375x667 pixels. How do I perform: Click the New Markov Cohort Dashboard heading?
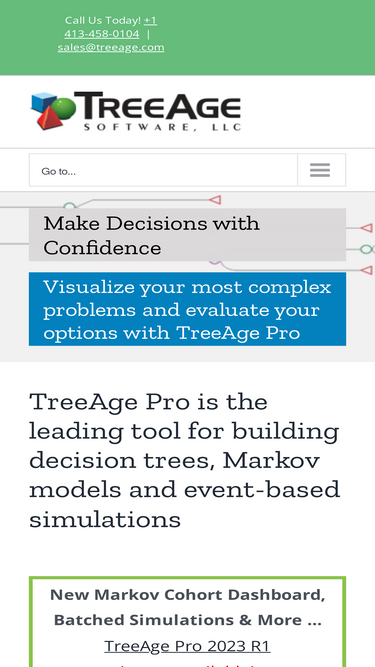click(188, 607)
